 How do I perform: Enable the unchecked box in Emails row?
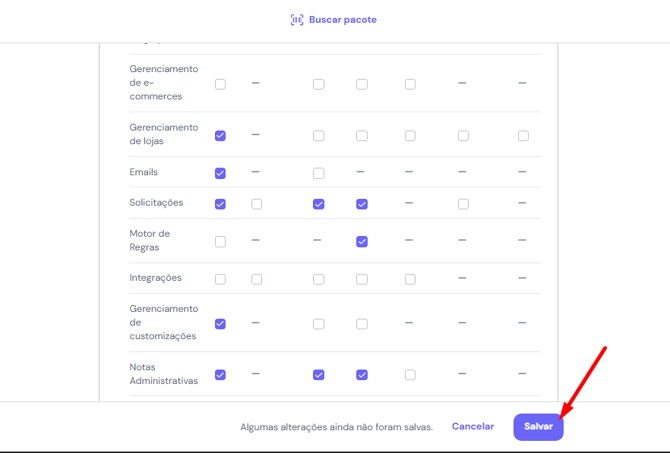point(318,173)
